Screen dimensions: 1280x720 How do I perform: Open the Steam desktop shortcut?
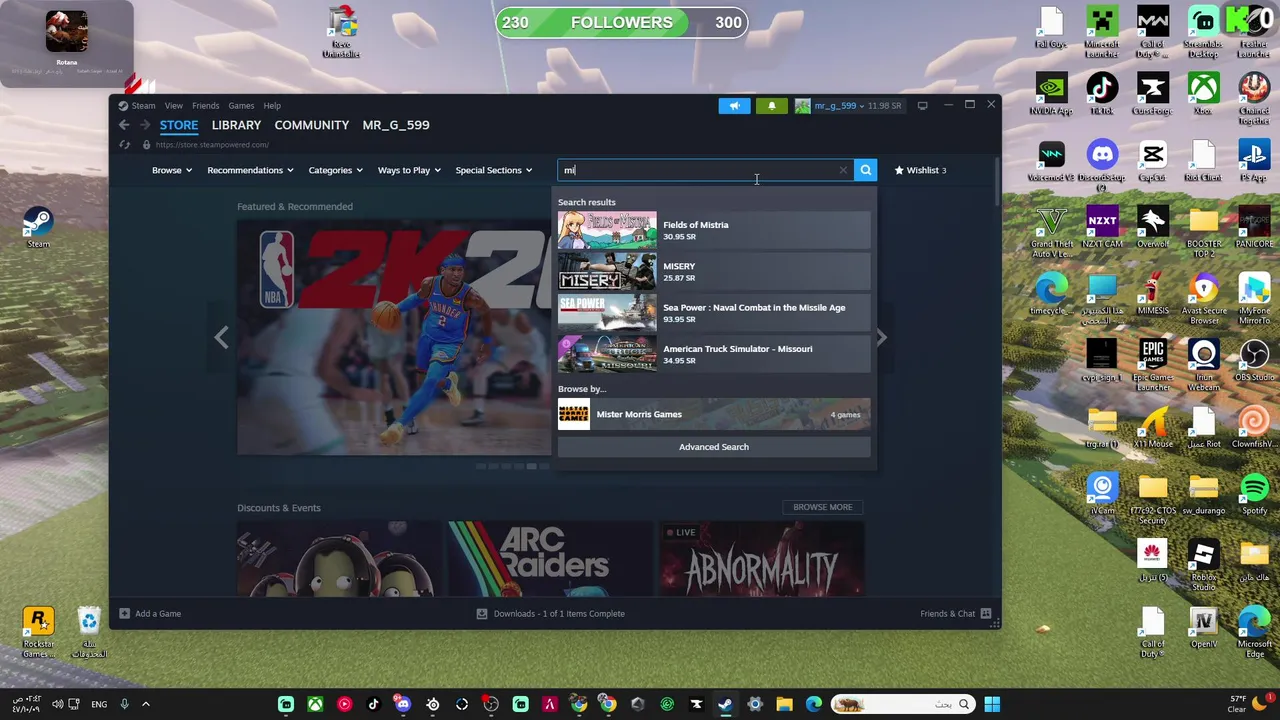[x=38, y=227]
